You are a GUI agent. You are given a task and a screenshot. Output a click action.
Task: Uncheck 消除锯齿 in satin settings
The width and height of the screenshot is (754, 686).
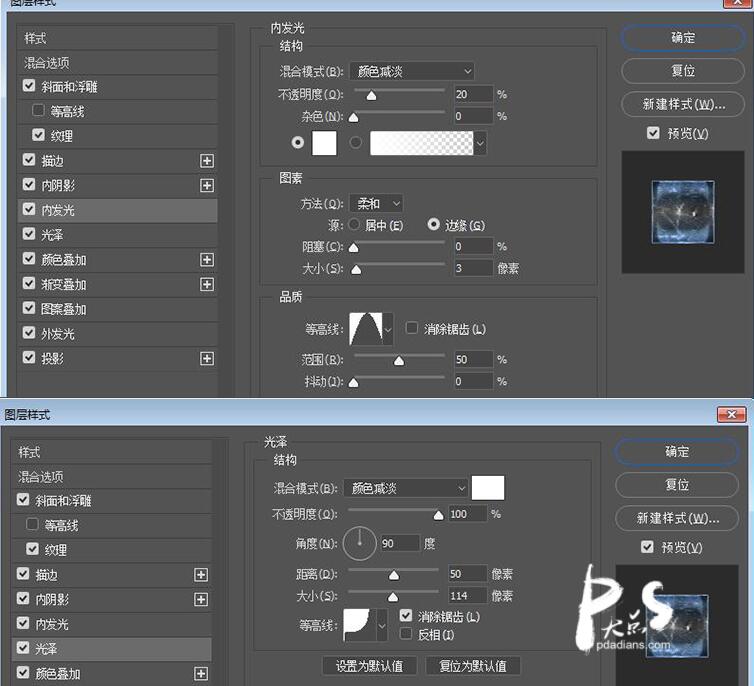tap(406, 615)
